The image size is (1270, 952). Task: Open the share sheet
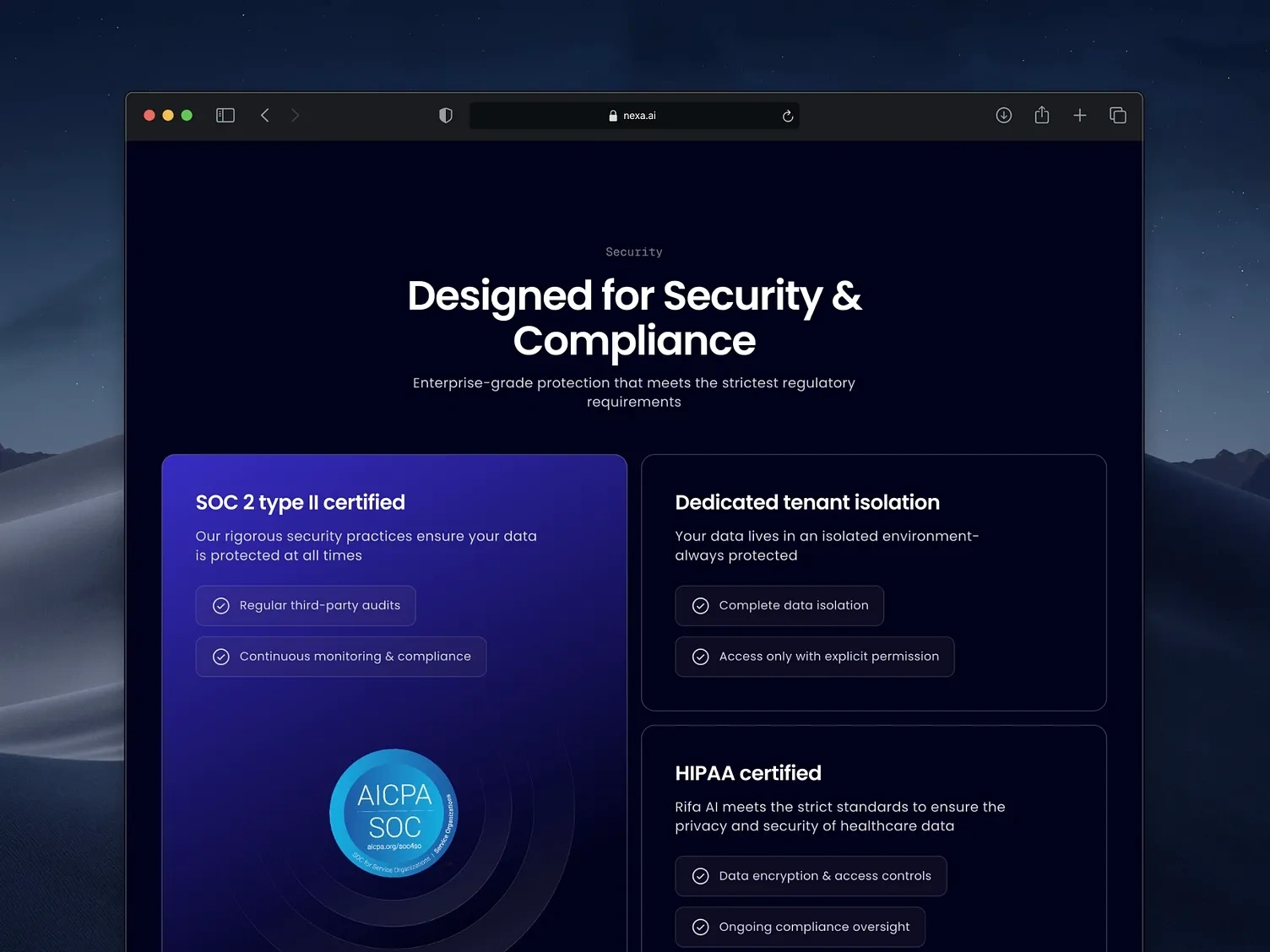pyautogui.click(x=1042, y=115)
